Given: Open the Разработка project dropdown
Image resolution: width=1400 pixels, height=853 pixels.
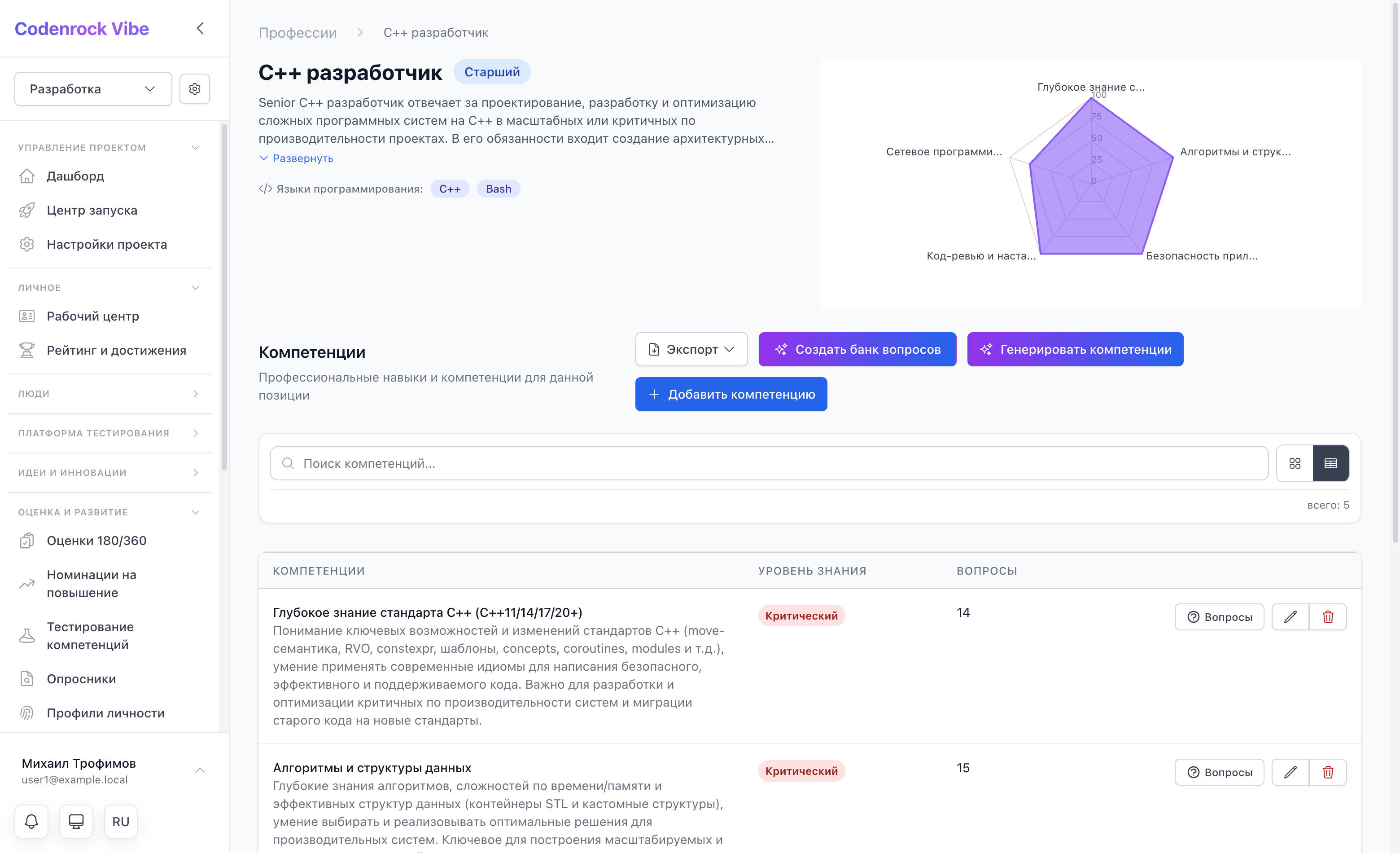Looking at the screenshot, I should [93, 88].
